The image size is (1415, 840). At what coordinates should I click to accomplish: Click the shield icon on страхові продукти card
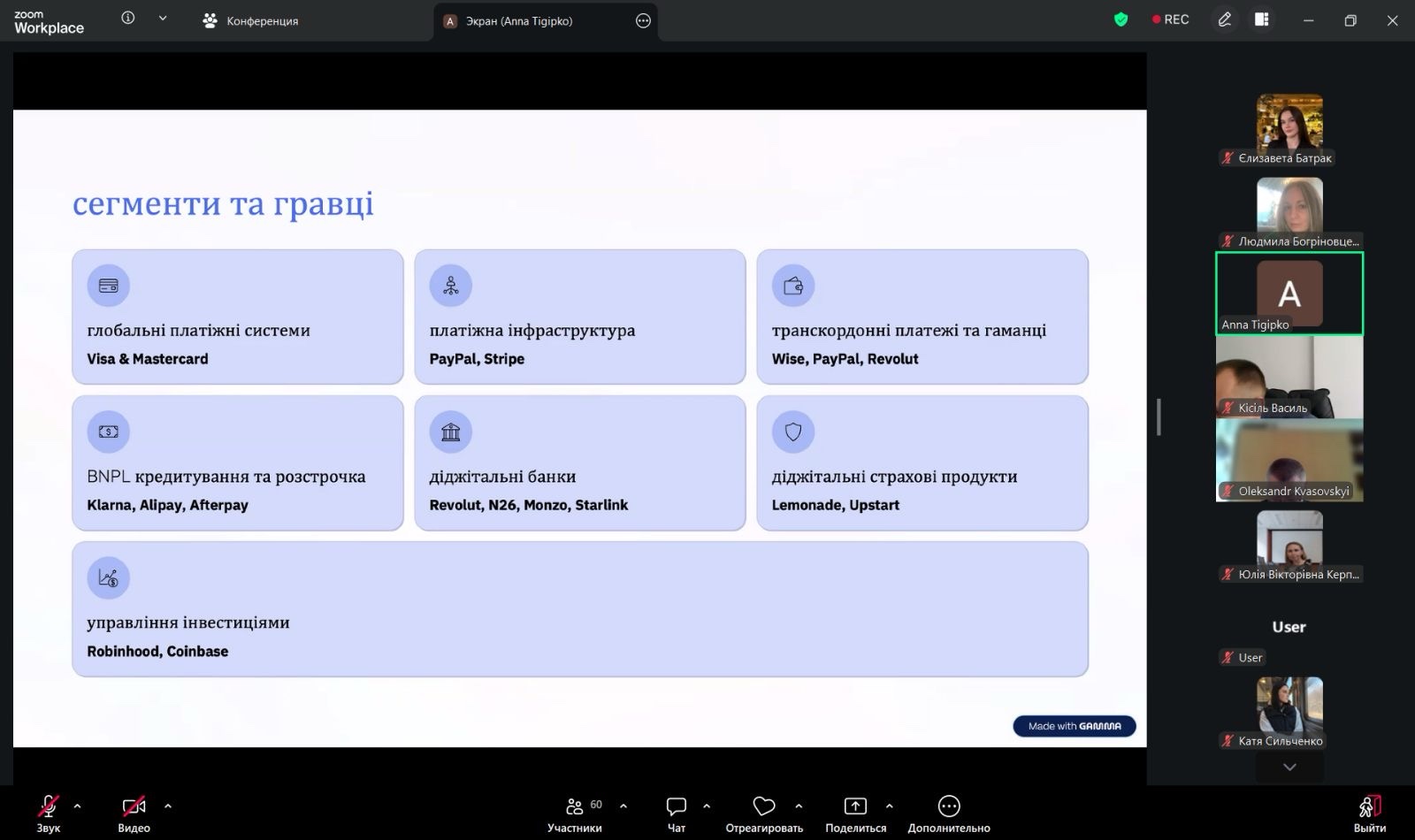pyautogui.click(x=793, y=431)
